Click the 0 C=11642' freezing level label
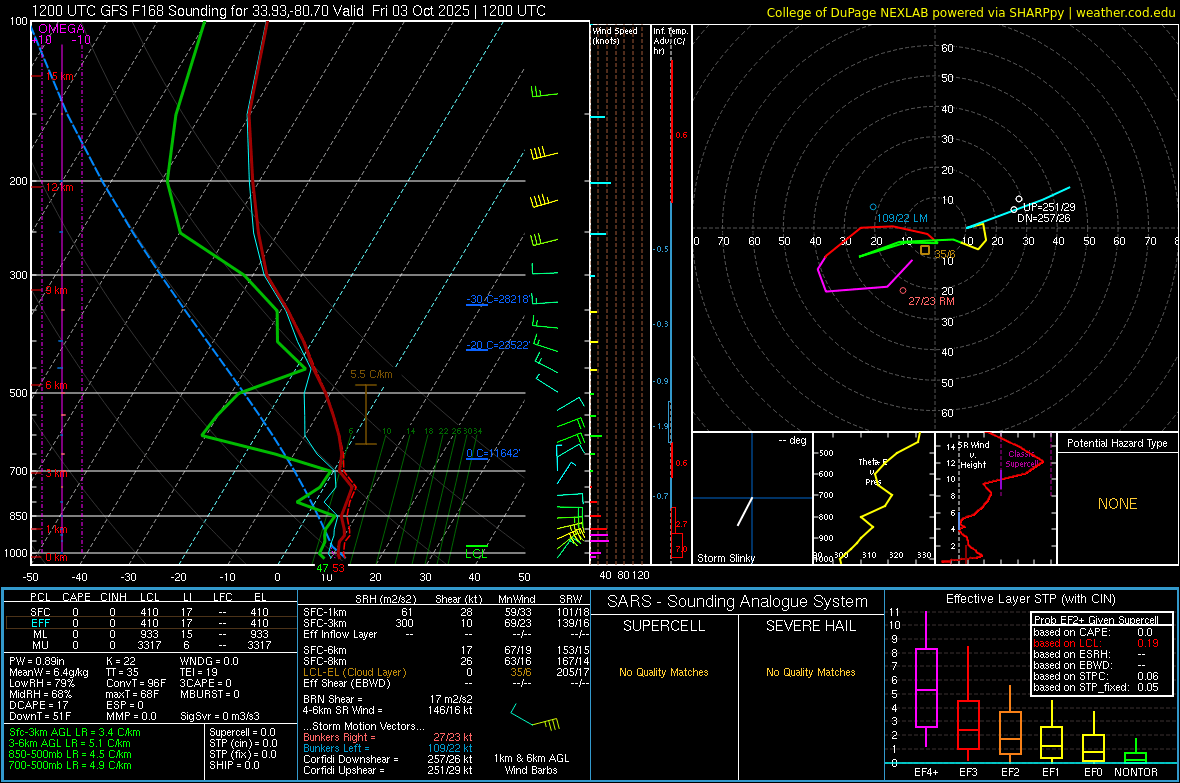 click(493, 452)
